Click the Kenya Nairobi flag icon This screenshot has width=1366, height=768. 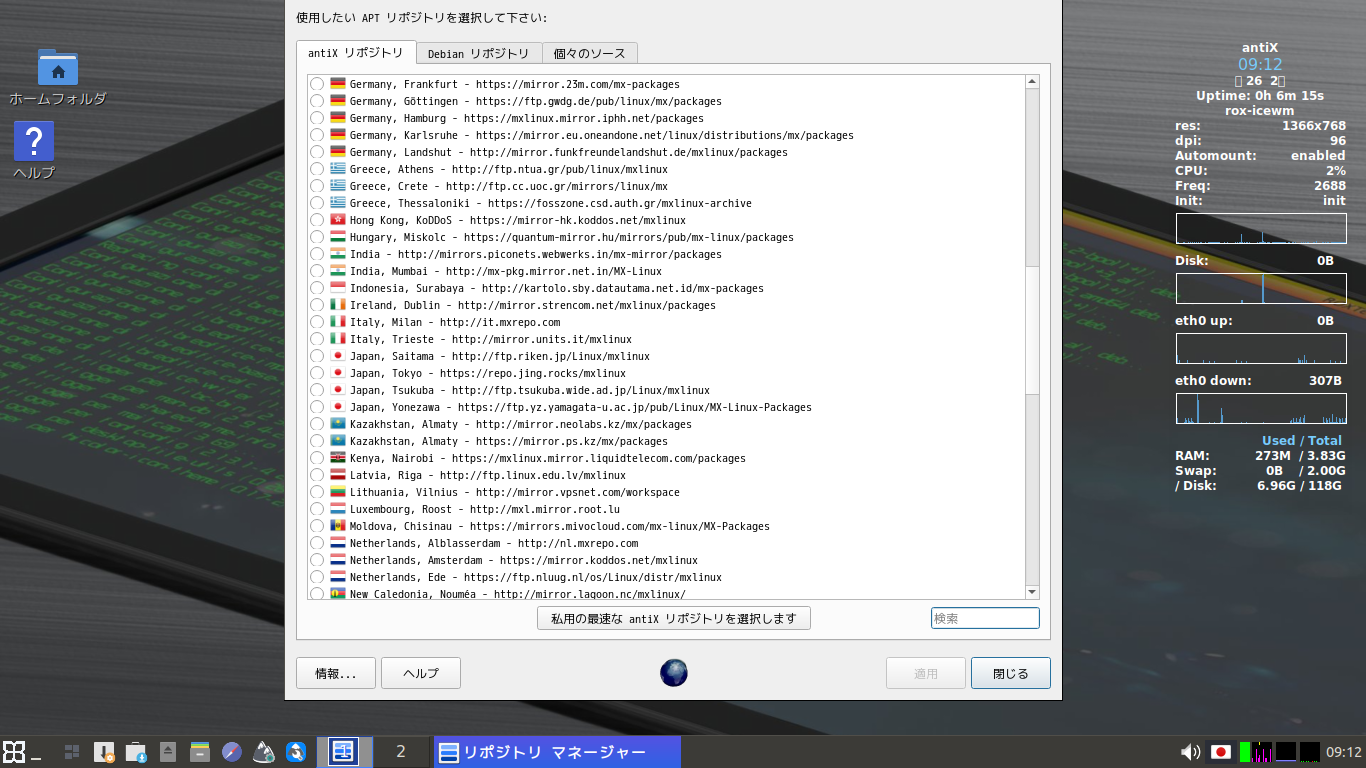pos(338,458)
